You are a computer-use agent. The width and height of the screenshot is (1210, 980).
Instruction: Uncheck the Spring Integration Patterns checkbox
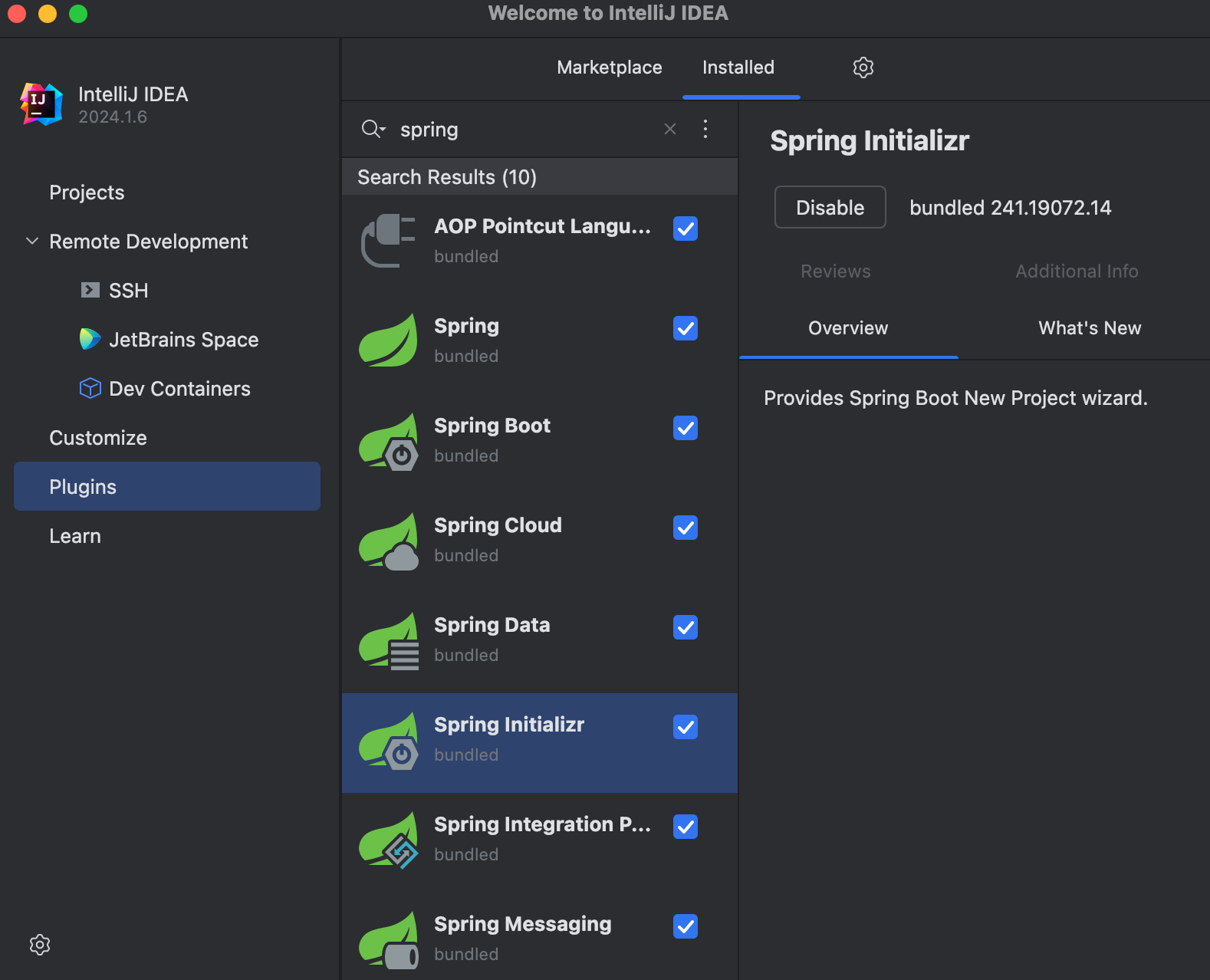(686, 827)
